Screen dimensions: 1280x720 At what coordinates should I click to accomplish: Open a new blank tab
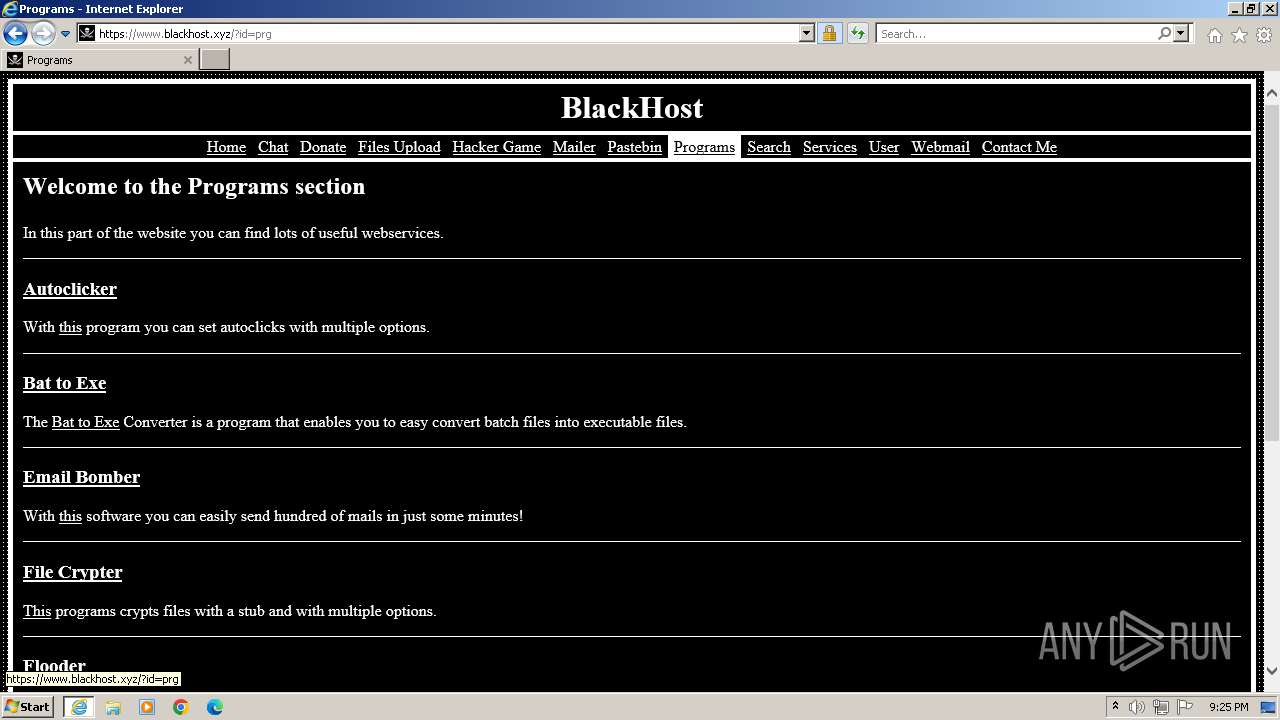click(x=215, y=60)
